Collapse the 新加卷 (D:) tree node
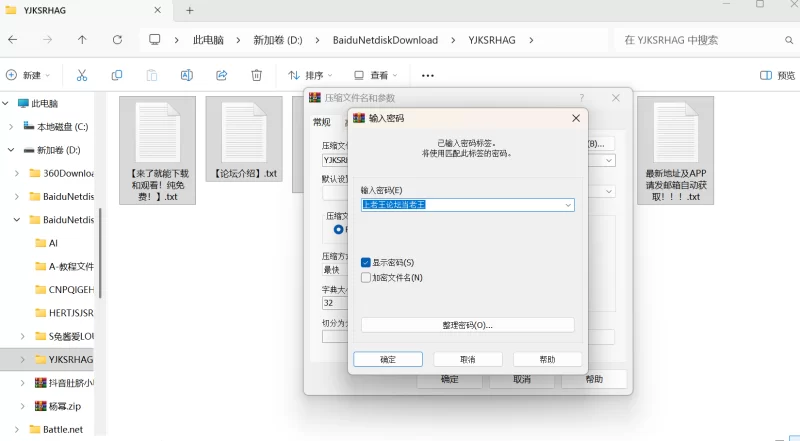 pos(11,150)
